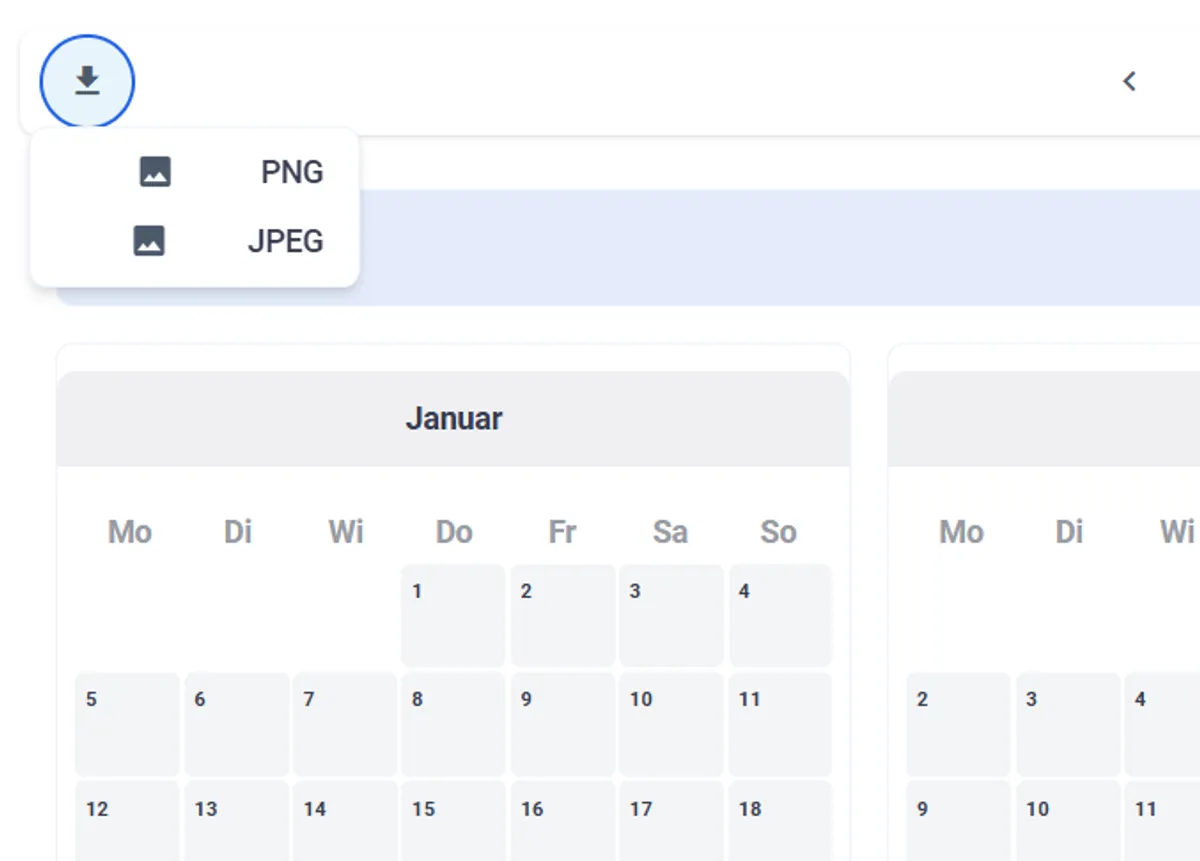Click the download icon in the top toolbar

click(x=86, y=81)
